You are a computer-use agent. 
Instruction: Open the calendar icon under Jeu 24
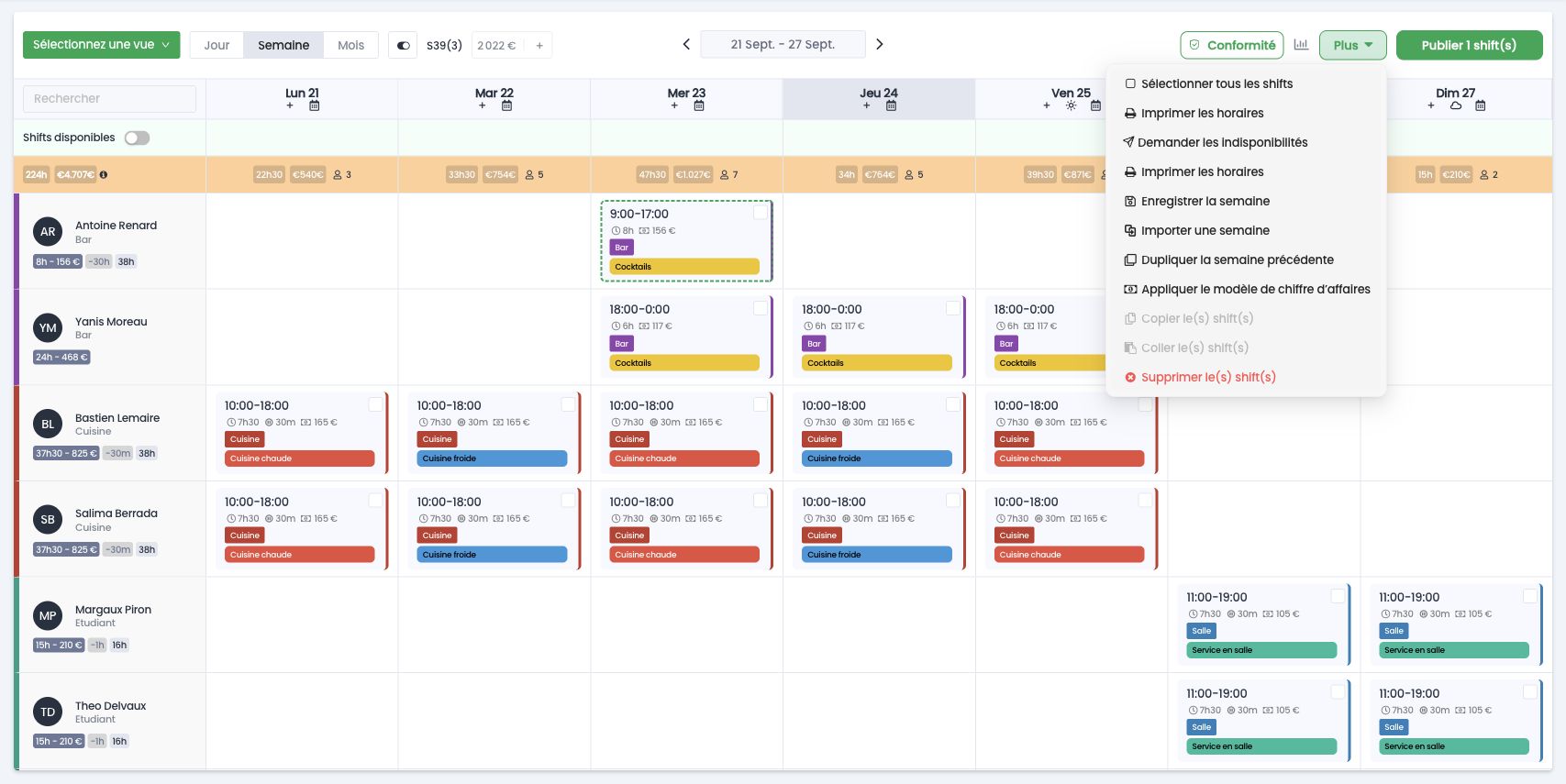click(892, 105)
